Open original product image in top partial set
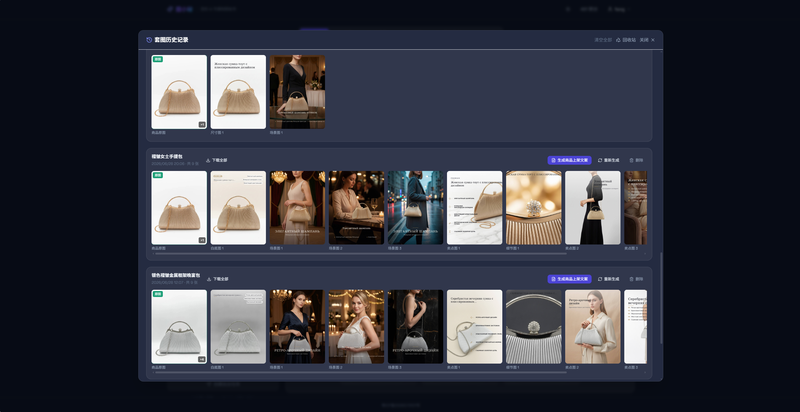The image size is (800, 412). (x=179, y=92)
